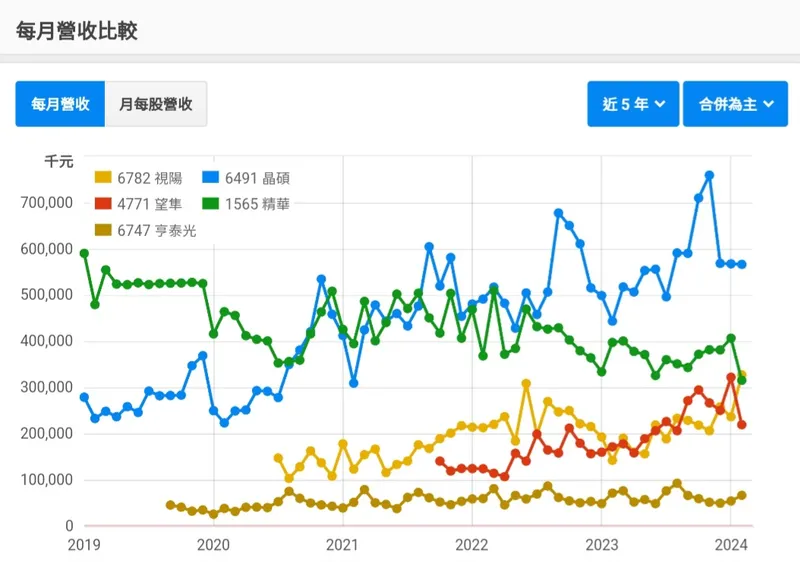
Task: Hide the 1565 精華 series via its label
Action: pos(260,204)
